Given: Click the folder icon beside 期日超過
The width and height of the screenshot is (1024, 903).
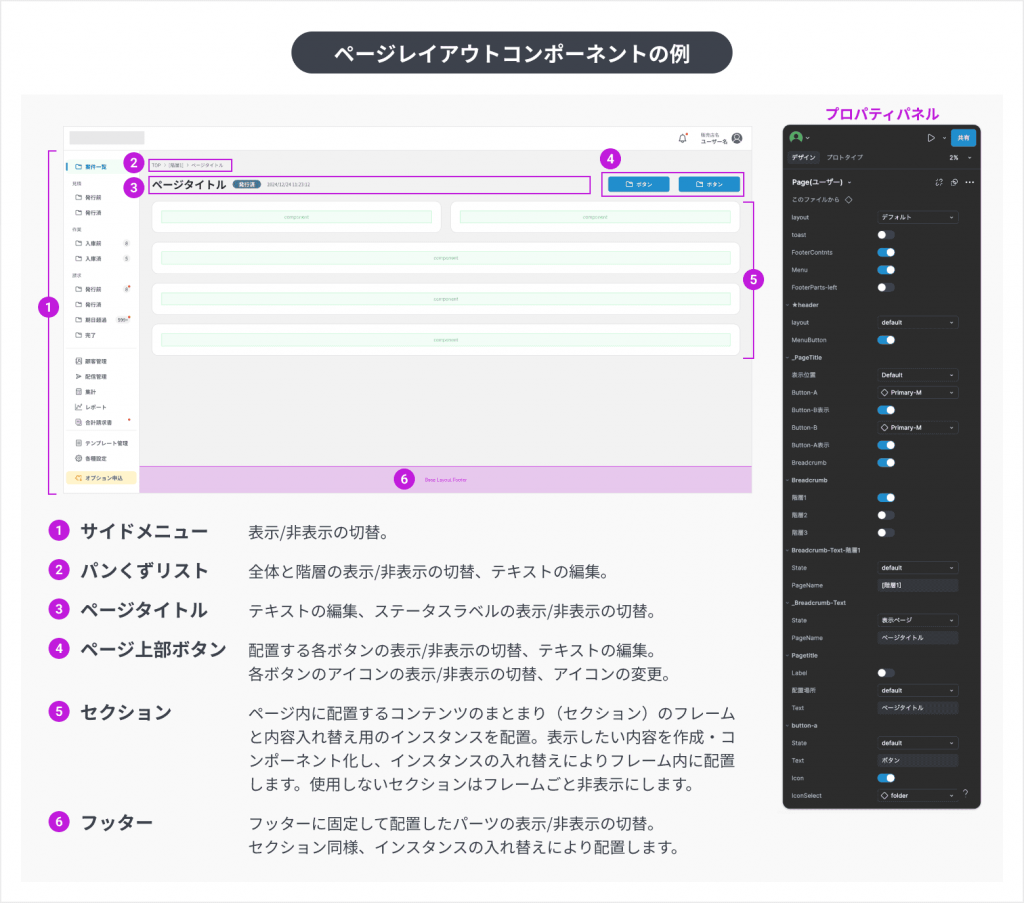Looking at the screenshot, I should pos(78,320).
